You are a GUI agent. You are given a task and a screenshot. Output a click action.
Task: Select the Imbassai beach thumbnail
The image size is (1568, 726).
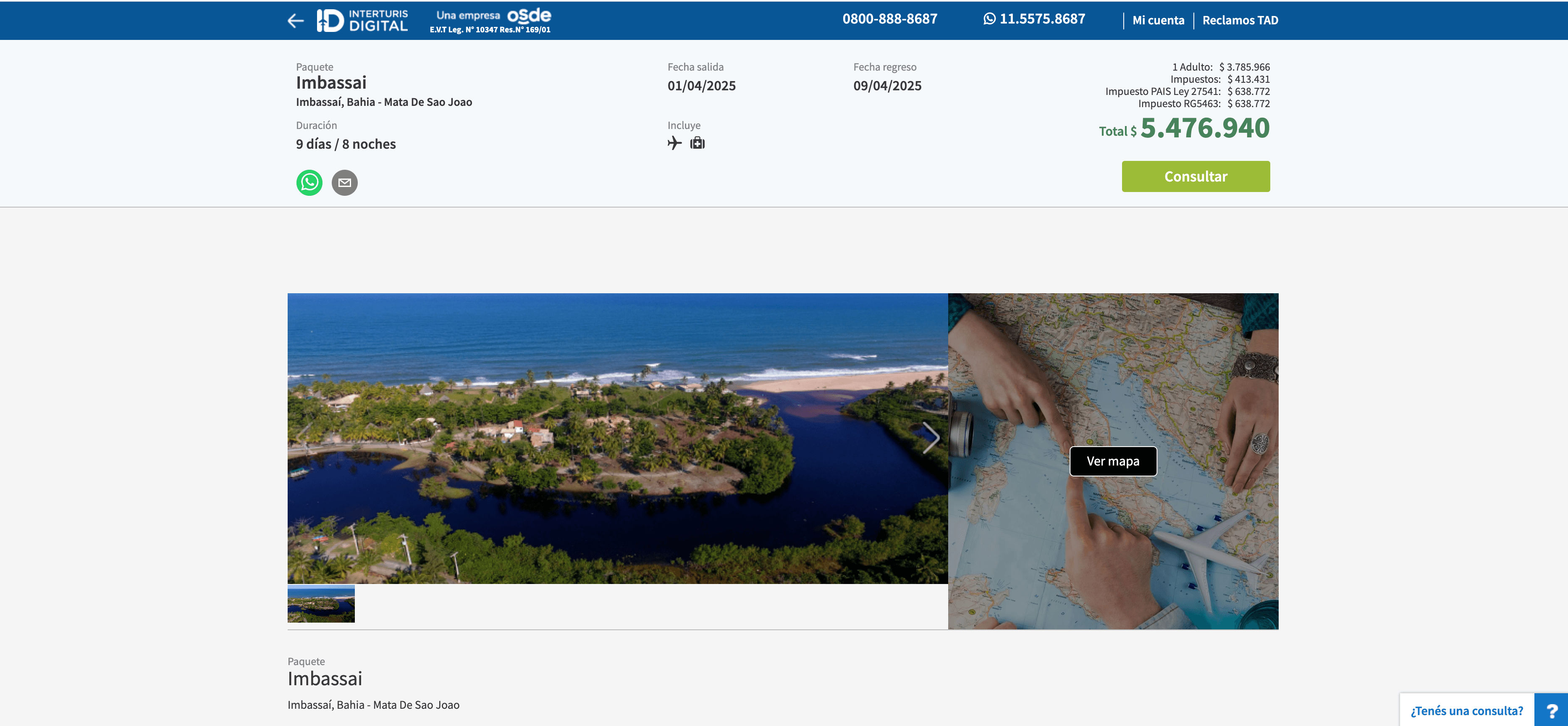tap(321, 604)
